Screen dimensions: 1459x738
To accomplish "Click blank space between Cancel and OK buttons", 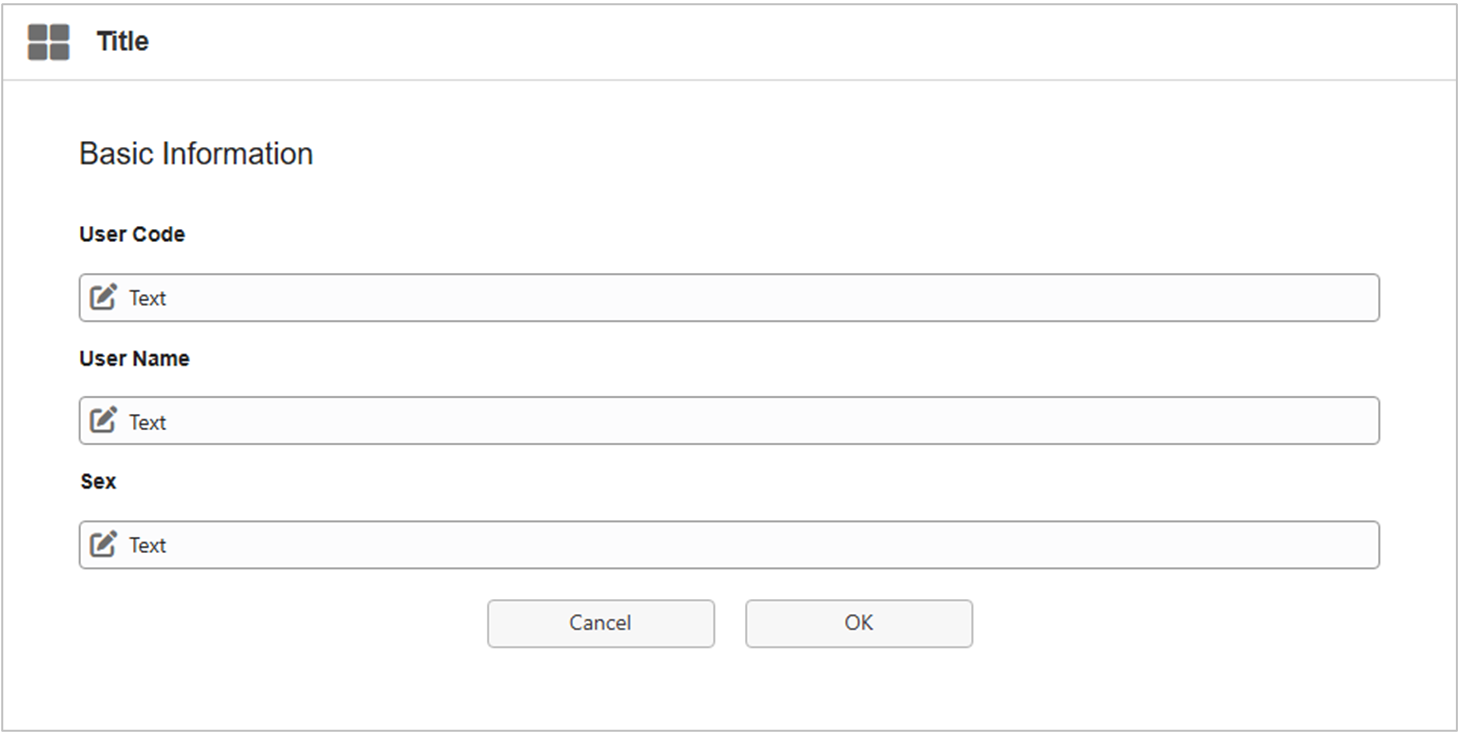I will (730, 623).
